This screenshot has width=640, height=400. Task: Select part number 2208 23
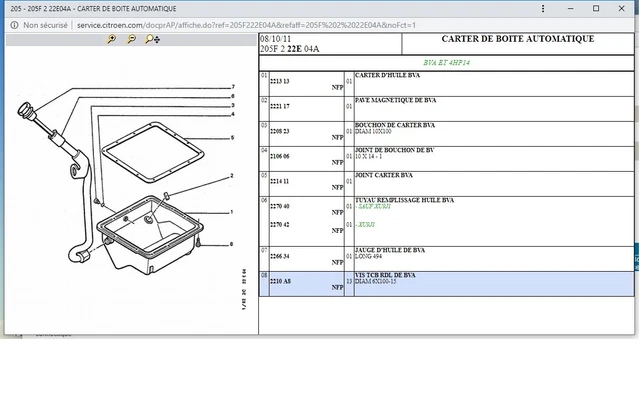click(x=280, y=131)
